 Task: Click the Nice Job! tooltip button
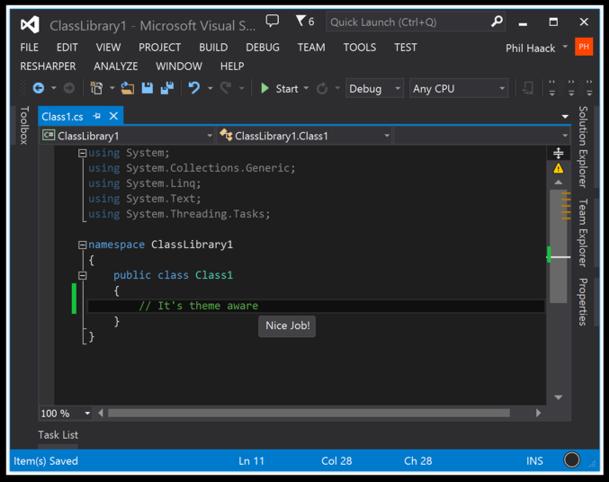coord(287,326)
